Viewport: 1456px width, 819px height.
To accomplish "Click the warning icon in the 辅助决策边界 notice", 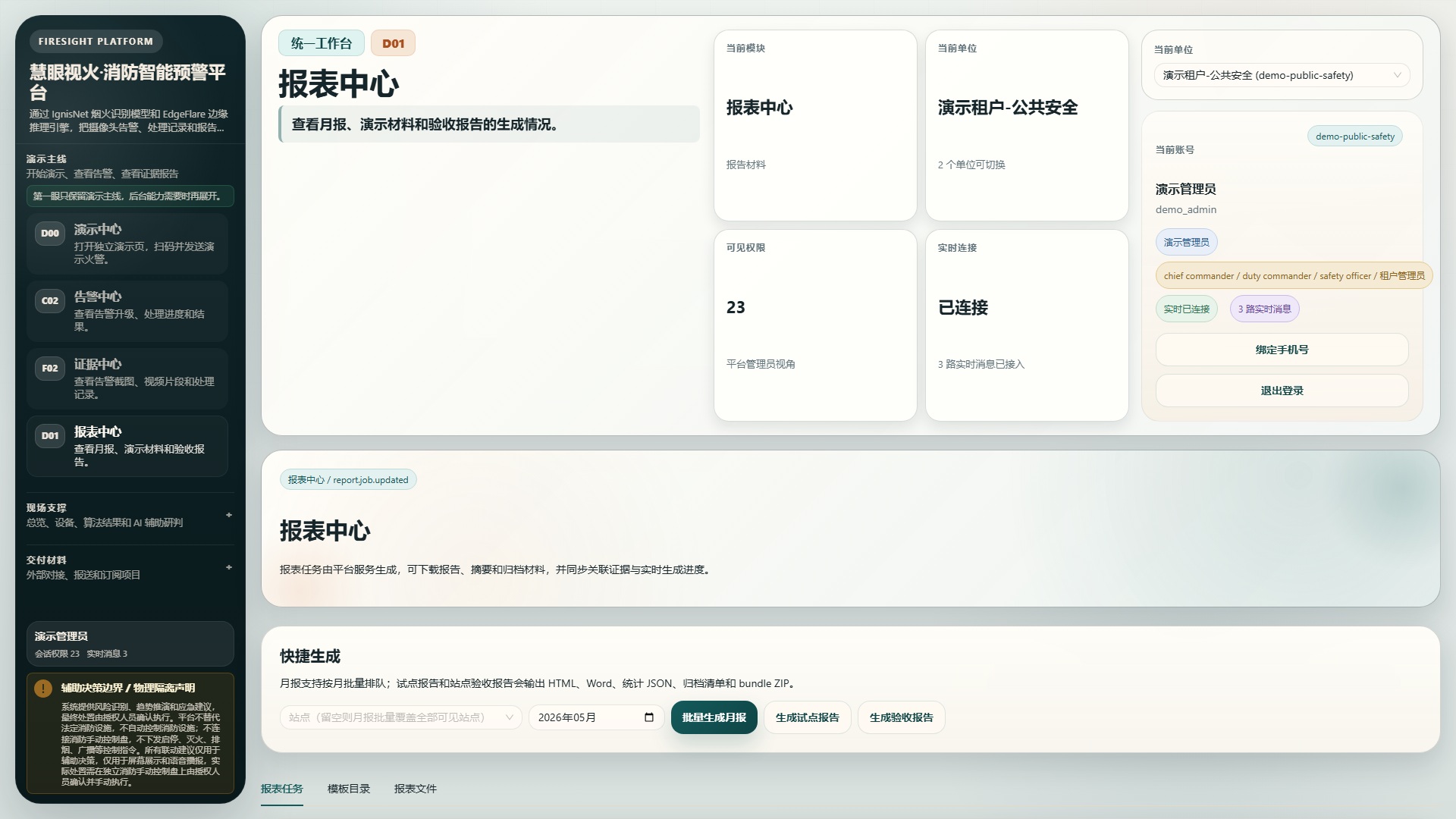I will [43, 689].
